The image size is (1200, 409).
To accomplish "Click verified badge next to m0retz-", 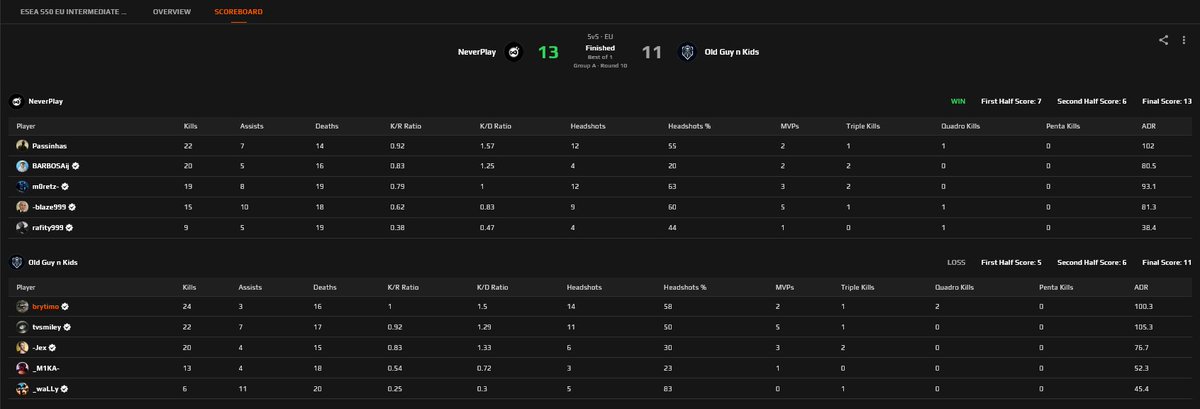I will (66, 186).
